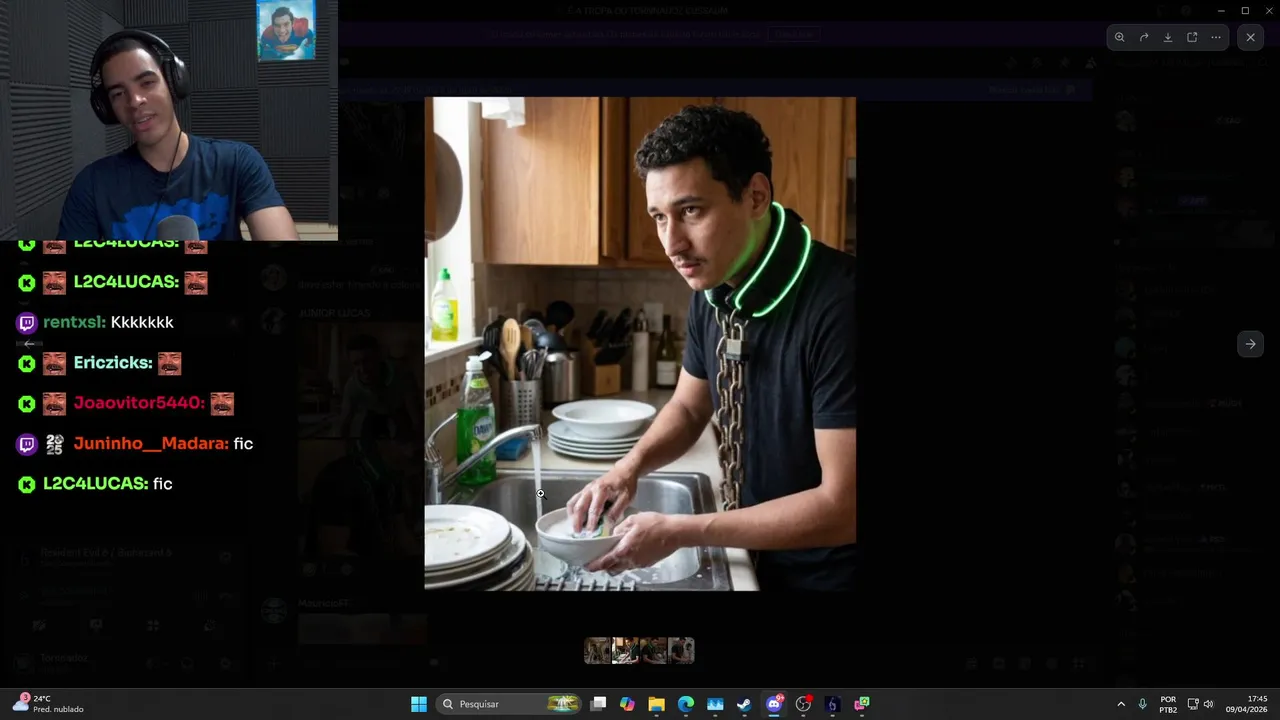Open the dark number-6 app in the taskbar
The image size is (1280, 720).
(832, 704)
